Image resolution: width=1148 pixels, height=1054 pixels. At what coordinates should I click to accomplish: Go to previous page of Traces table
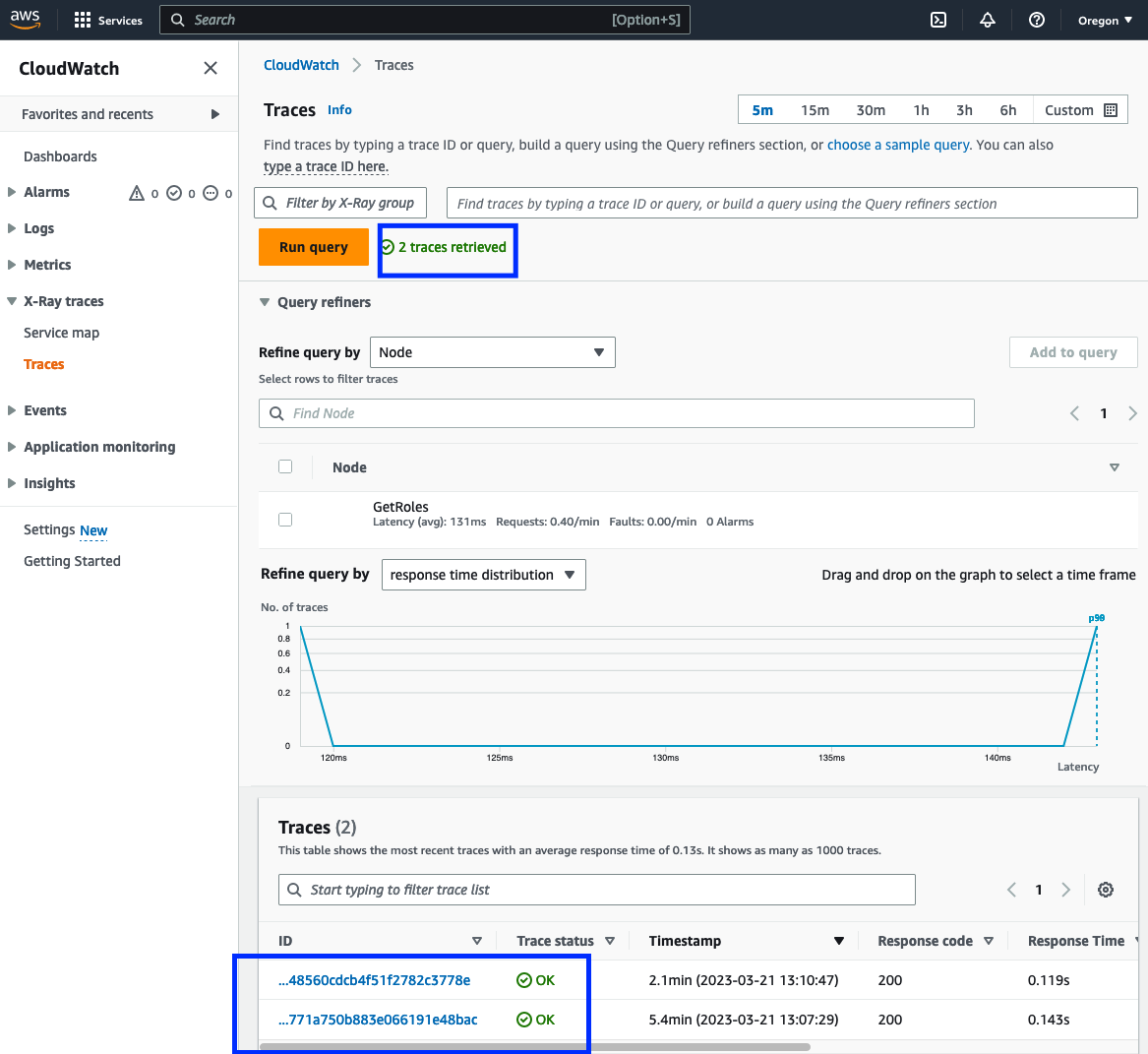1012,890
